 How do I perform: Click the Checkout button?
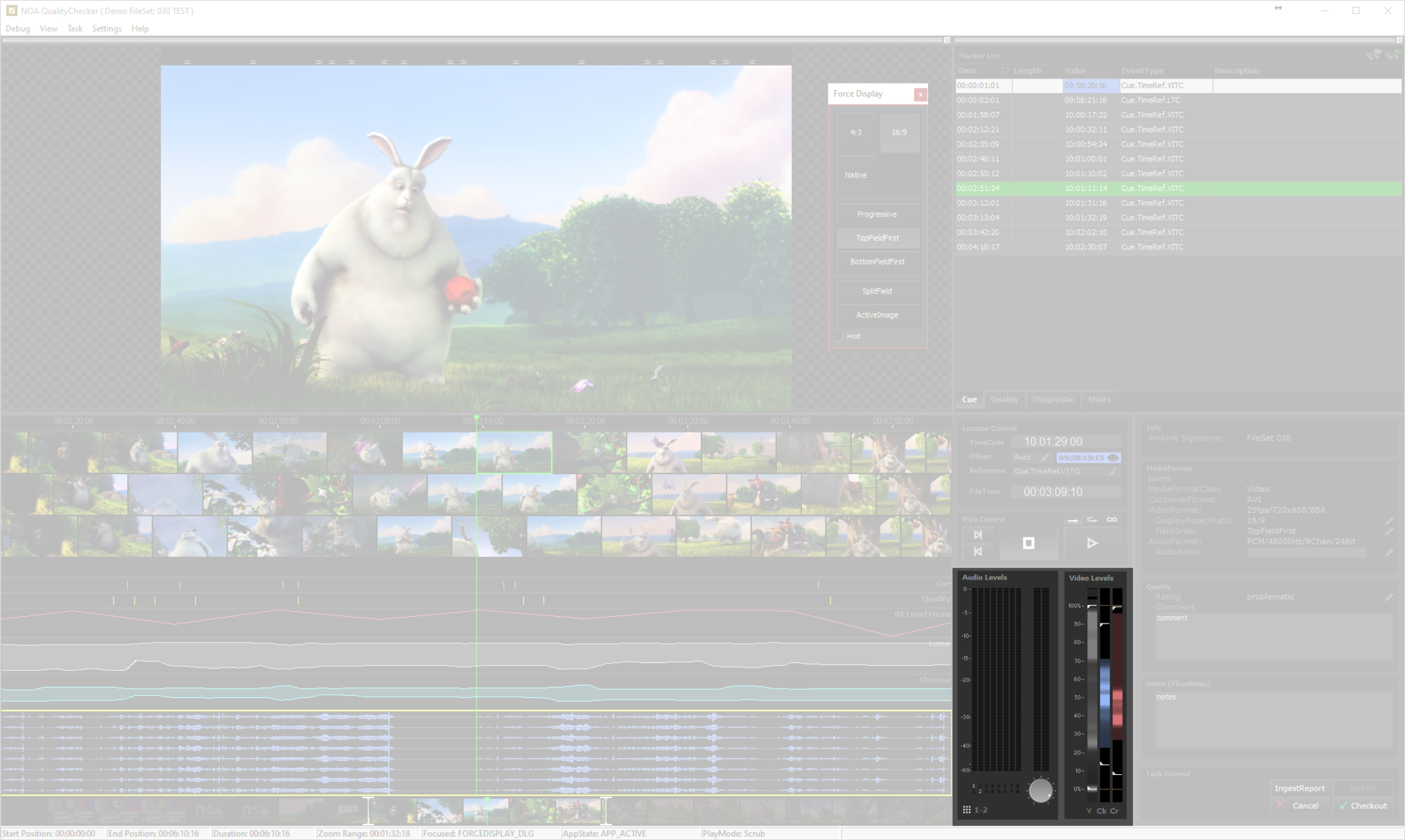(x=1363, y=806)
